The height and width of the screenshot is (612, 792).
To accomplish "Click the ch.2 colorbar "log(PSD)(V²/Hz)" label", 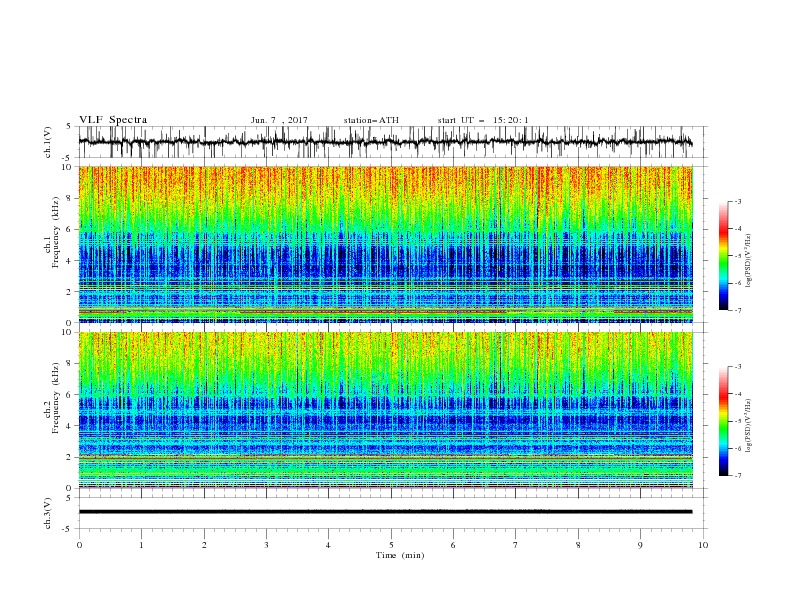I will (x=749, y=426).
